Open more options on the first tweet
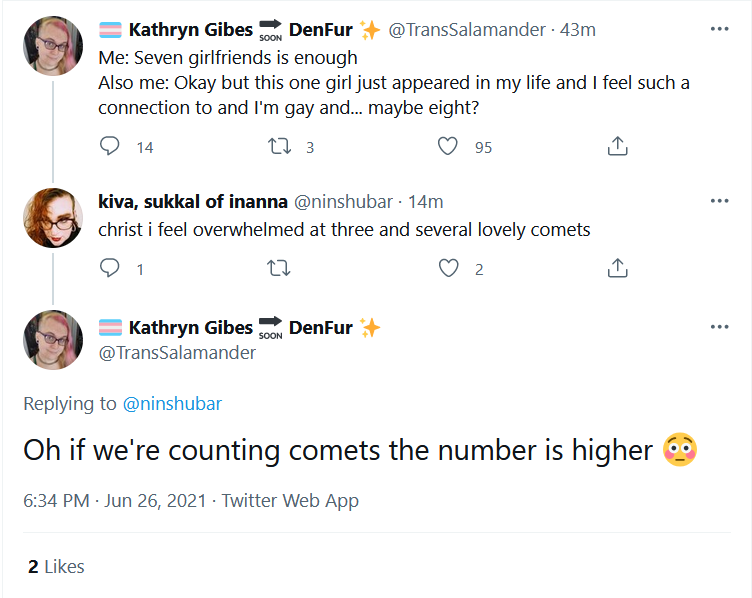752x598 pixels. (719, 29)
